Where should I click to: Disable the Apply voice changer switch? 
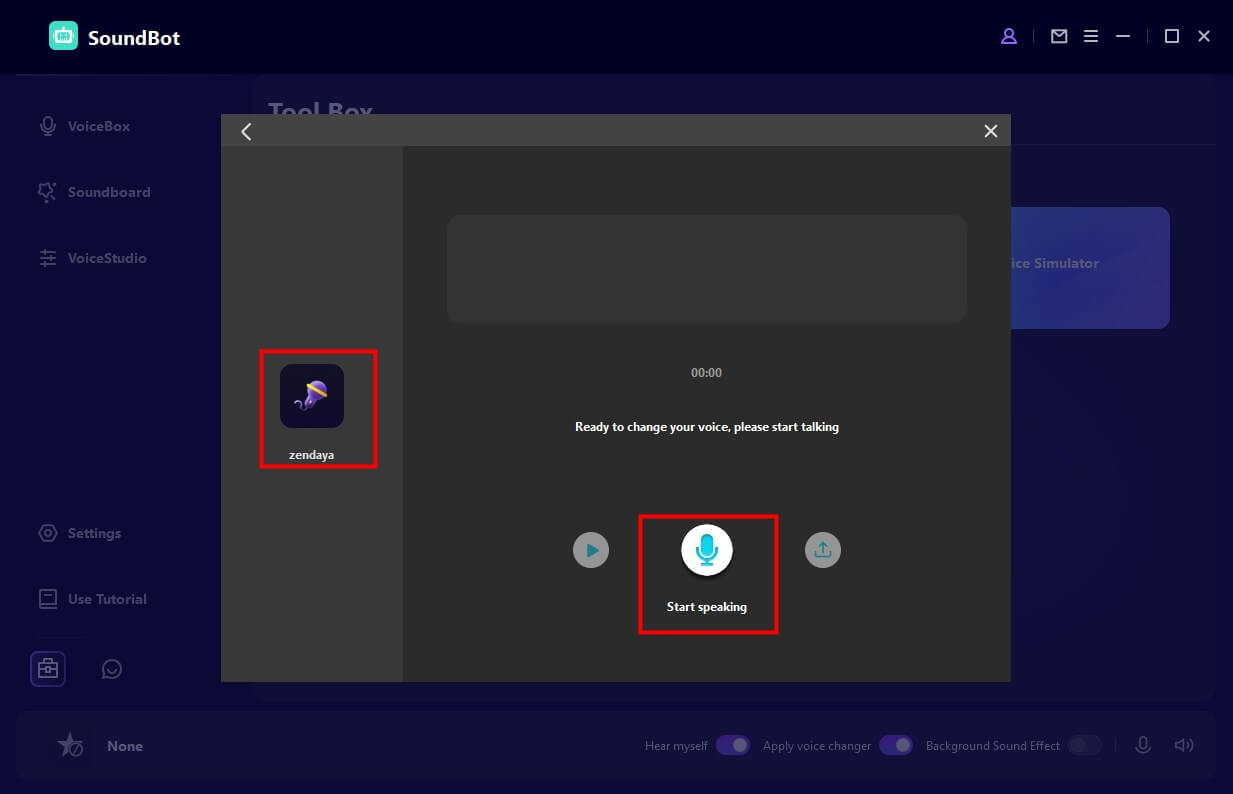pyautogui.click(x=896, y=745)
